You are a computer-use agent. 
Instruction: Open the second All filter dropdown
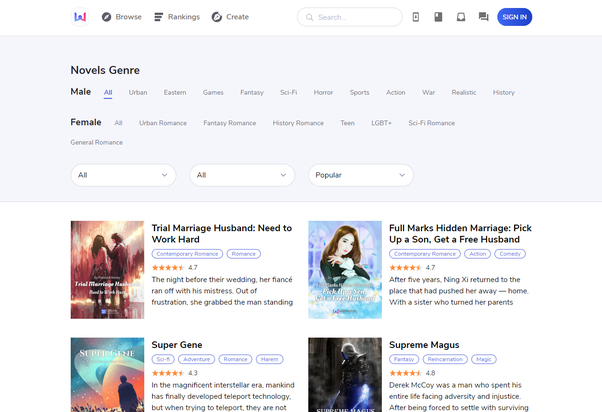tap(242, 175)
